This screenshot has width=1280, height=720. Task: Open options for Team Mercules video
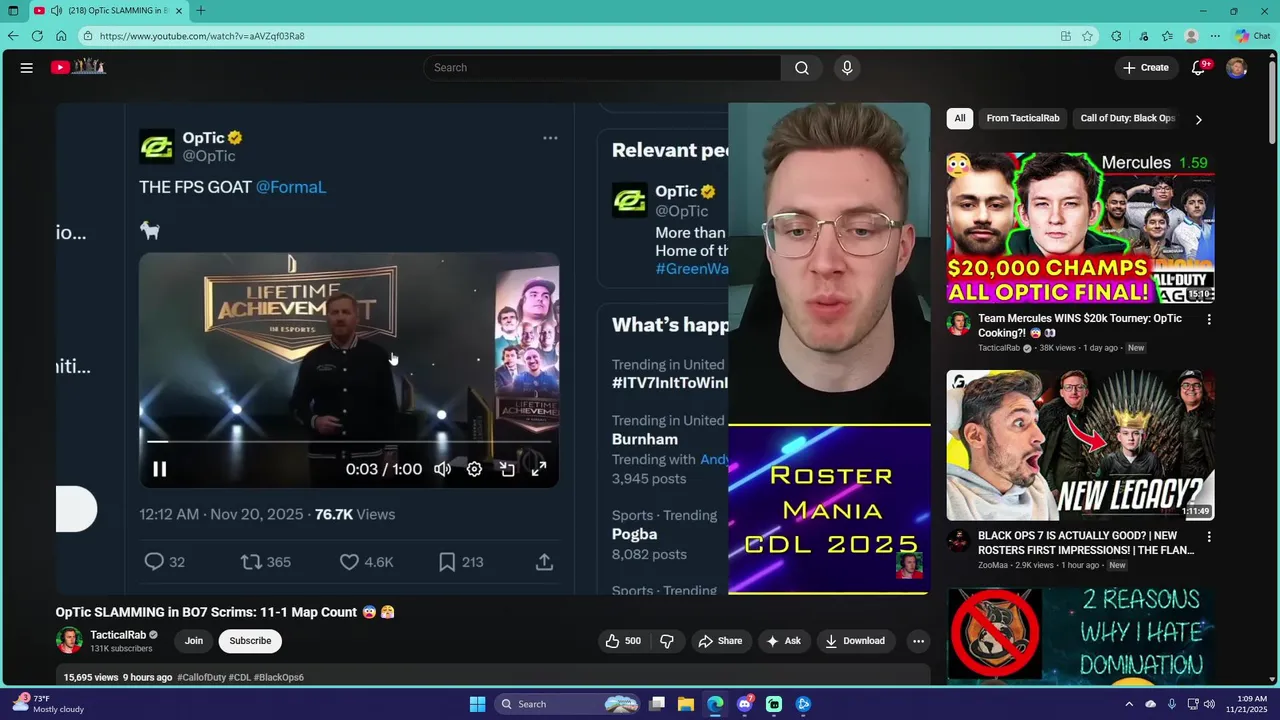(1209, 320)
